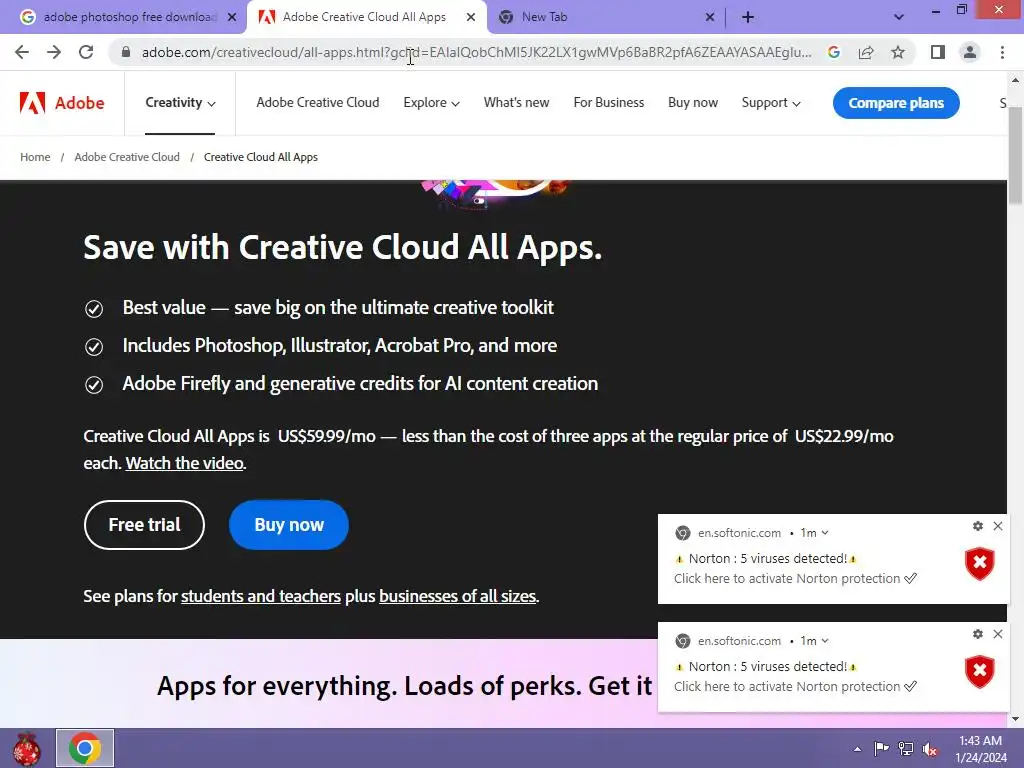Share this page via share icon
The width and height of the screenshot is (1024, 768).
click(x=866, y=52)
